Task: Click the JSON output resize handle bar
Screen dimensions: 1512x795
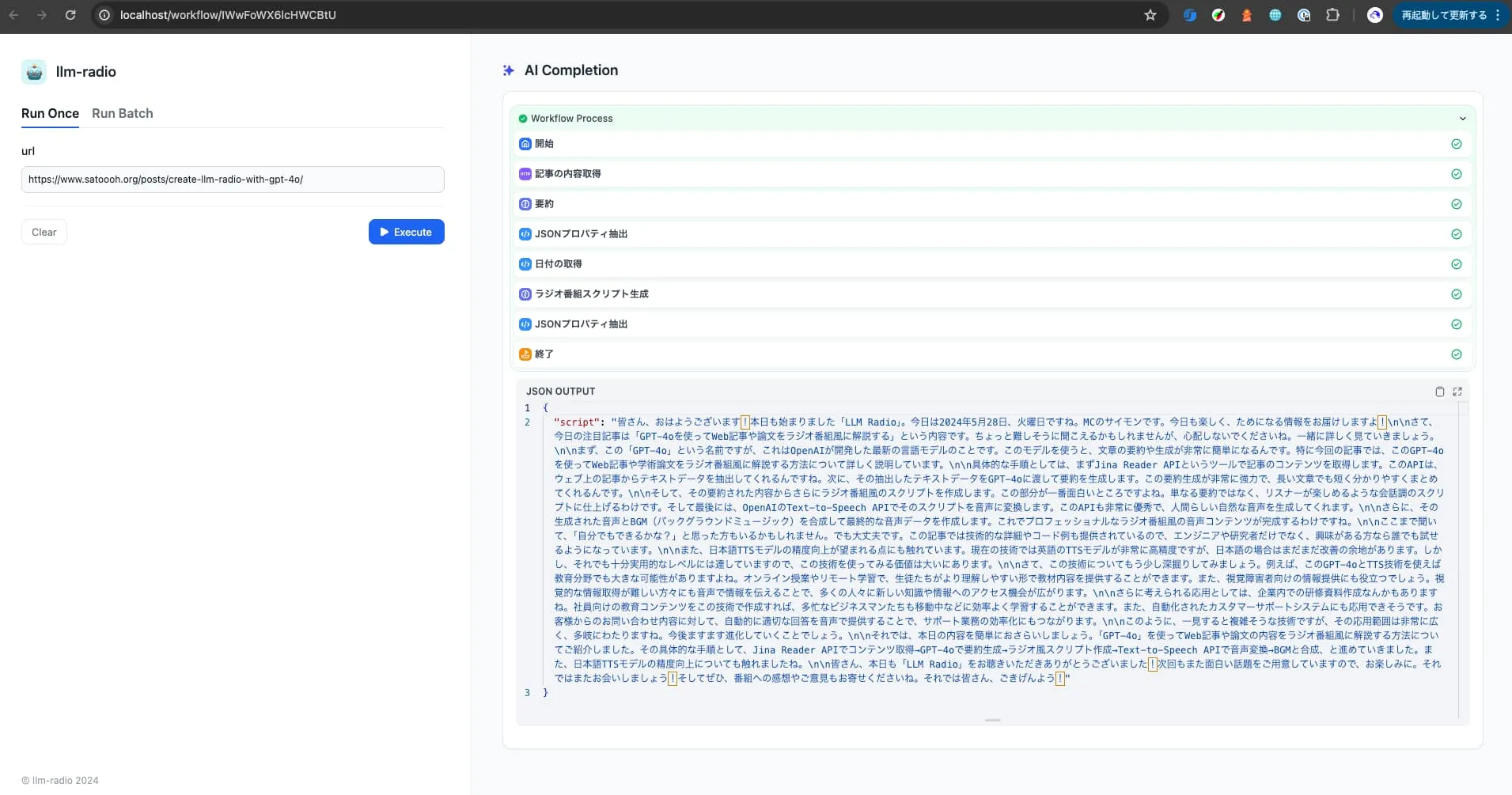Action: (x=992, y=720)
